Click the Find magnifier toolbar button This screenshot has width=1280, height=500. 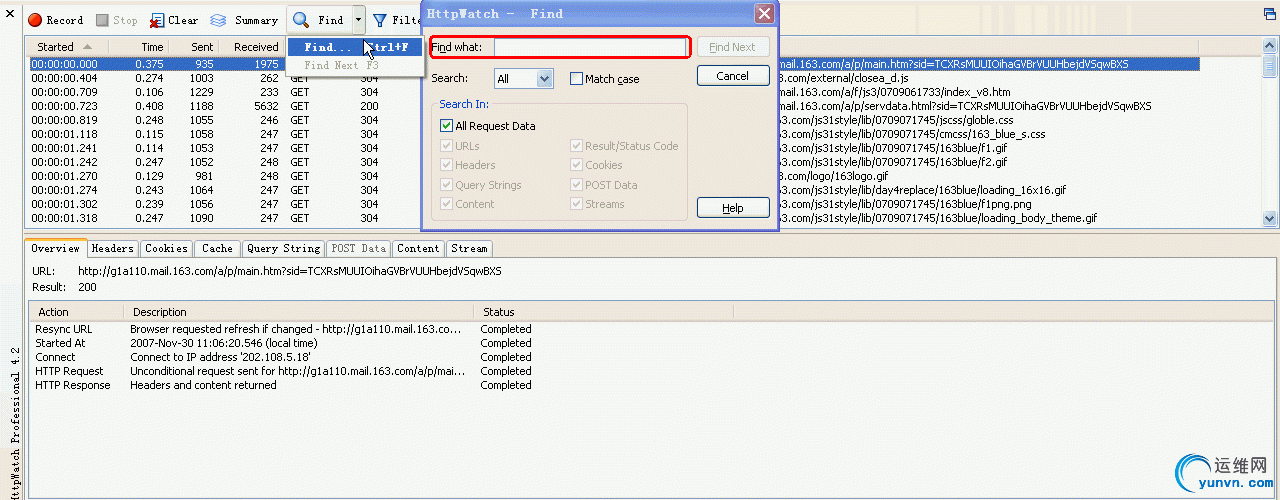tap(319, 20)
